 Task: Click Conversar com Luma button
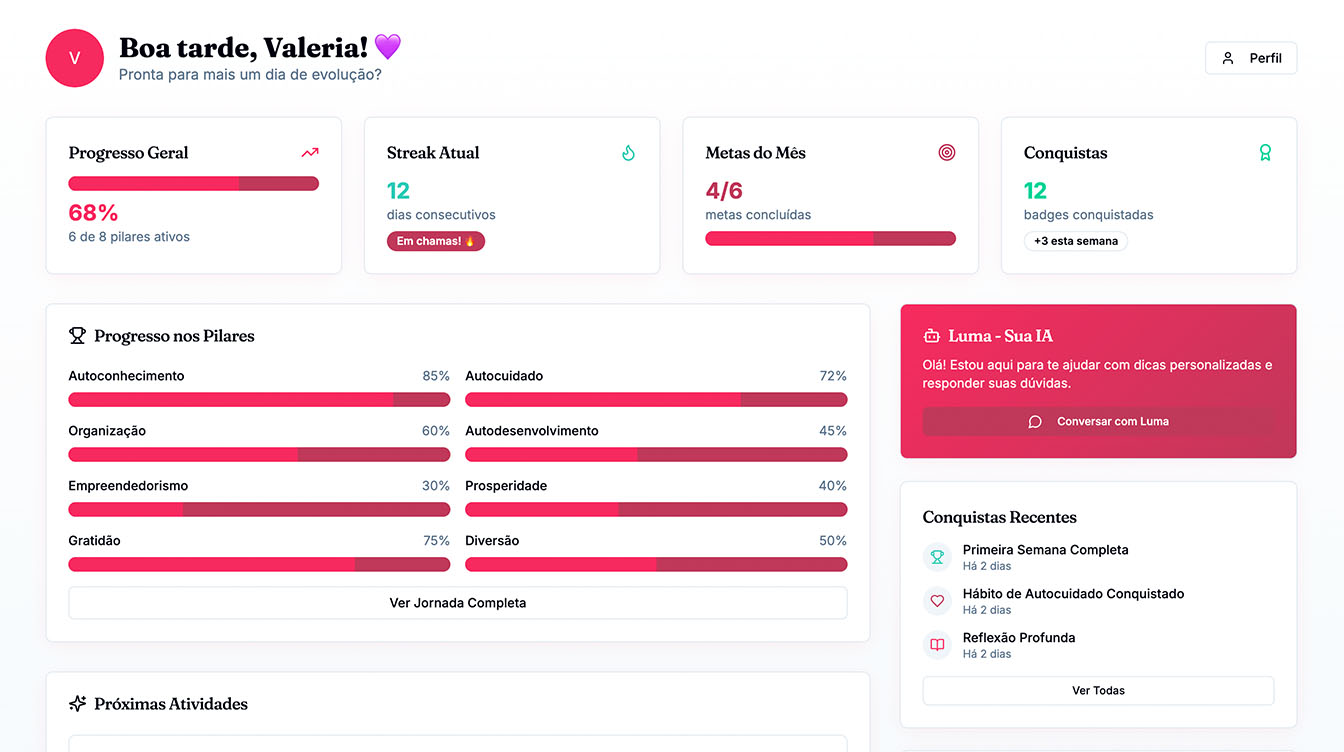point(1098,421)
